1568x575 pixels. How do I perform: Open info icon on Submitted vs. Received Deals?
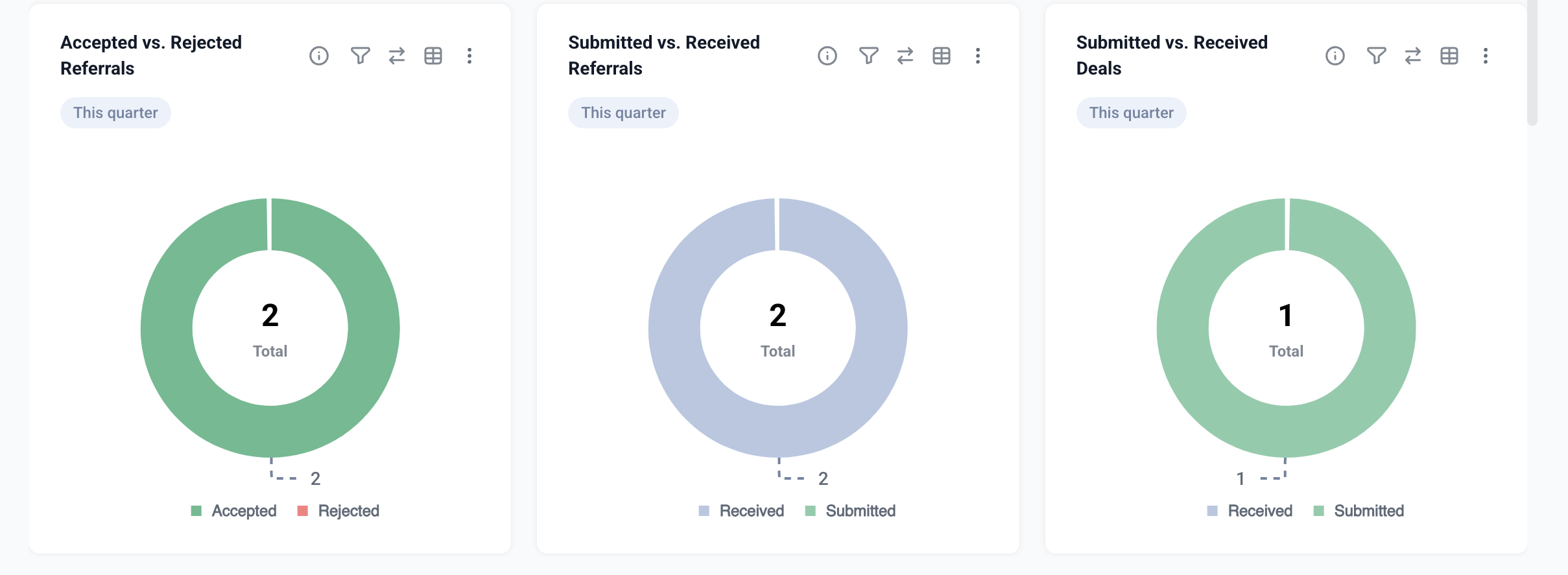click(1335, 56)
